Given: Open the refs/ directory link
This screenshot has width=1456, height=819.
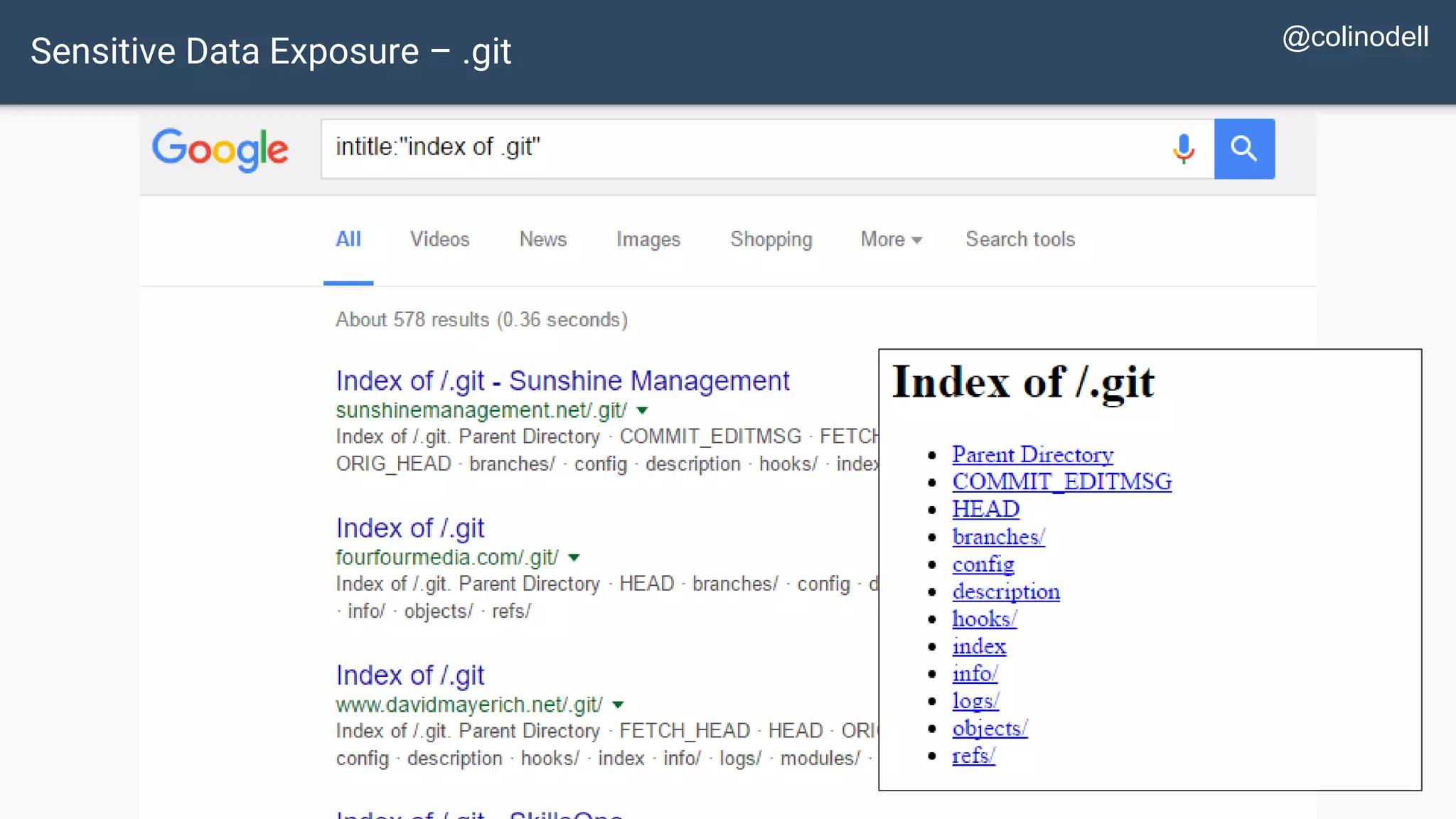Looking at the screenshot, I should click(974, 756).
